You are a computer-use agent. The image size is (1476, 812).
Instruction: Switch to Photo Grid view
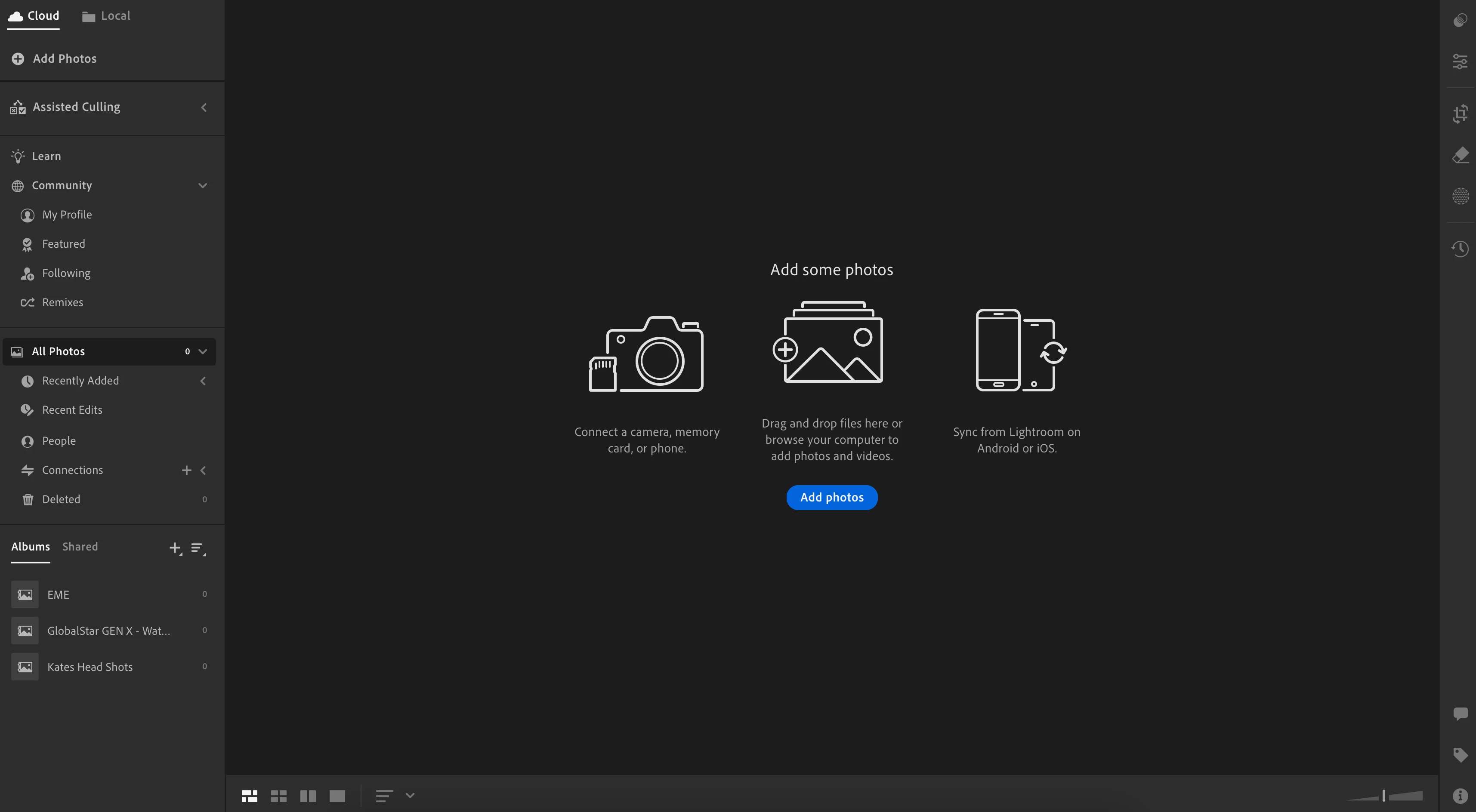pos(249,796)
